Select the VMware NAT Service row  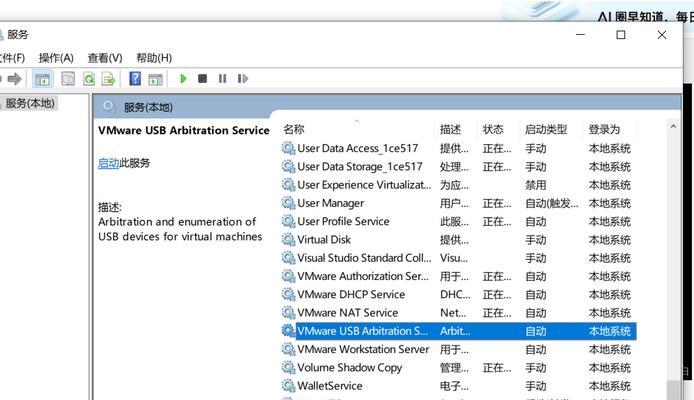tap(459, 313)
